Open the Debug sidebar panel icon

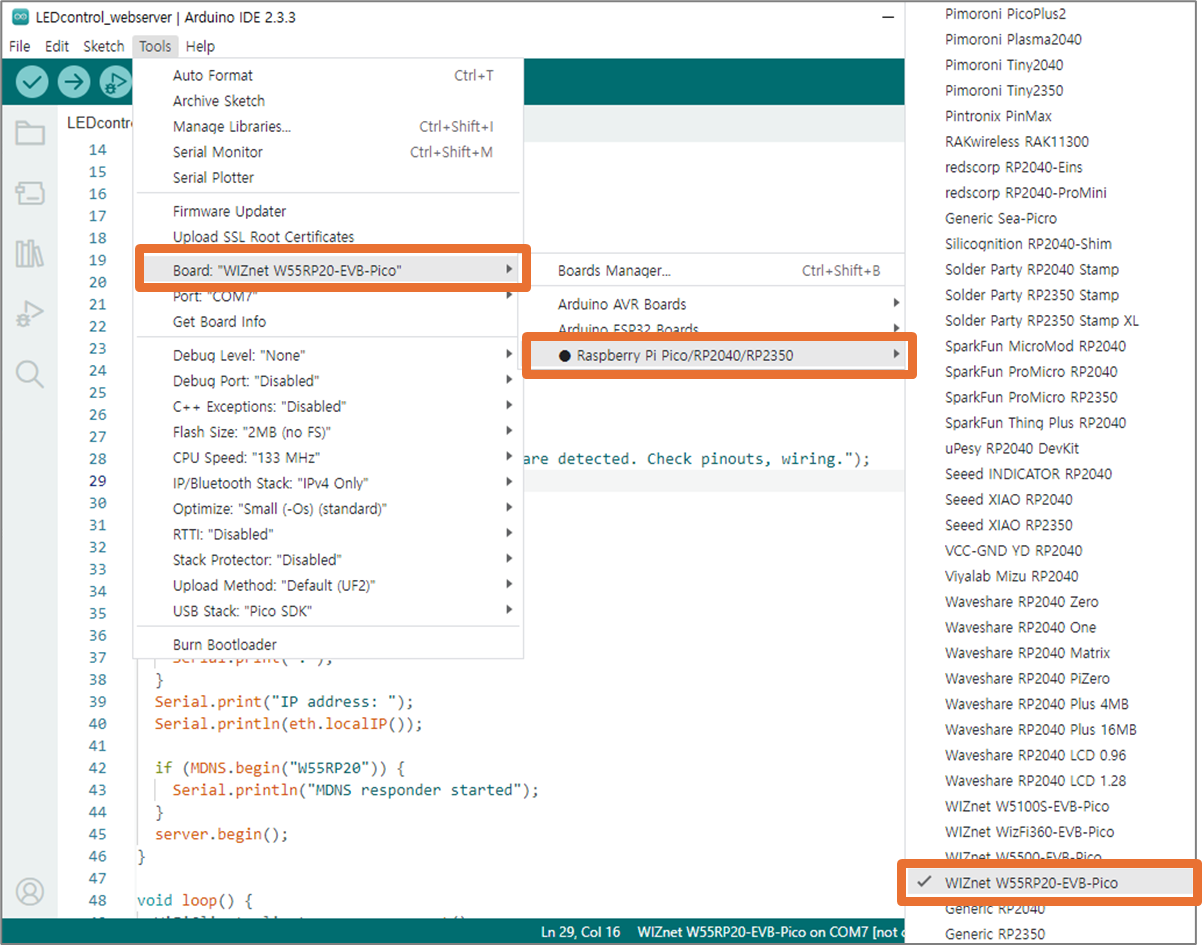[30, 314]
